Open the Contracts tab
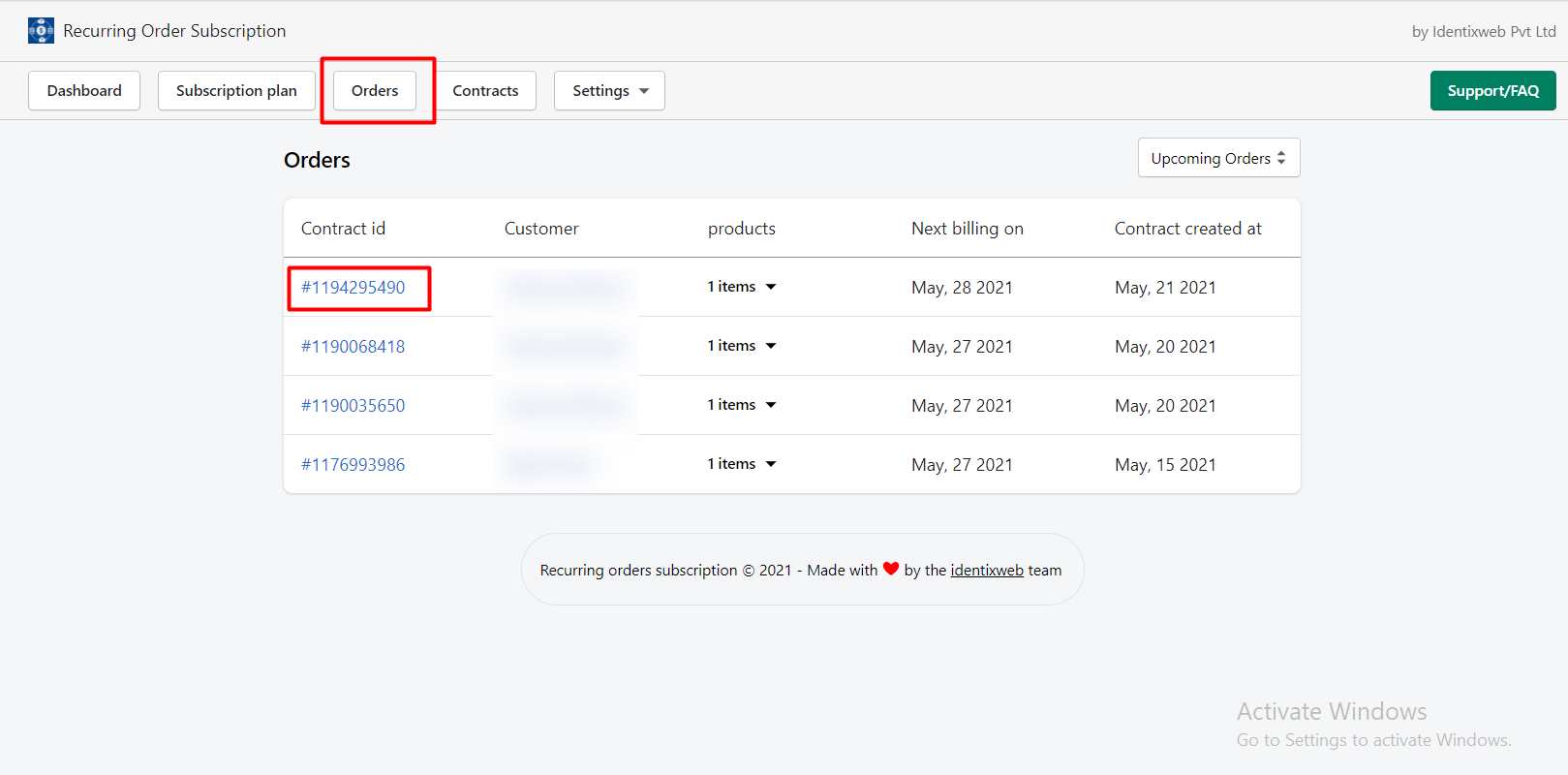Screen dimensions: 1568x775 485,90
